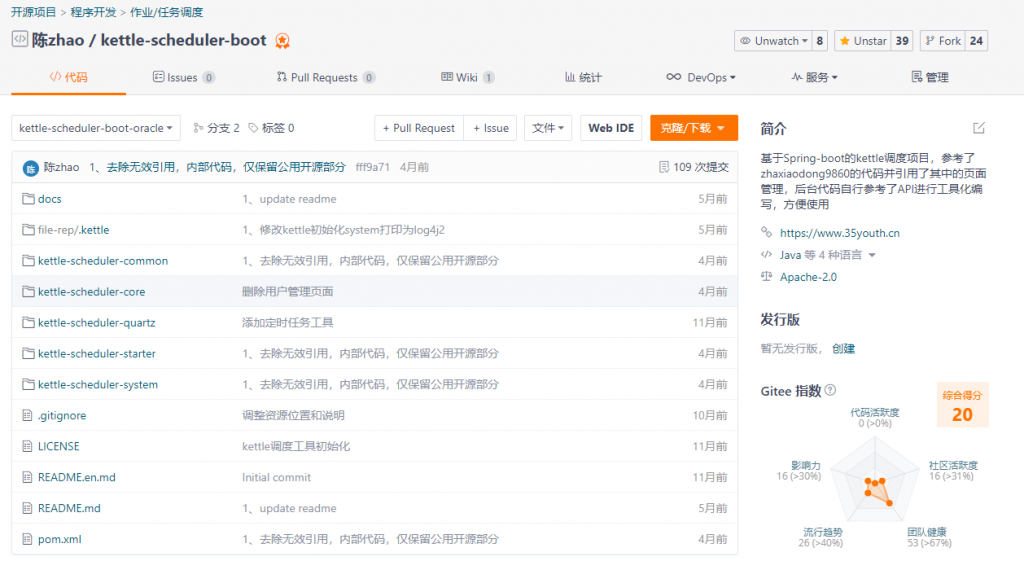This screenshot has height=561, width=1024.
Task: Unstar the repository
Action: tap(863, 40)
